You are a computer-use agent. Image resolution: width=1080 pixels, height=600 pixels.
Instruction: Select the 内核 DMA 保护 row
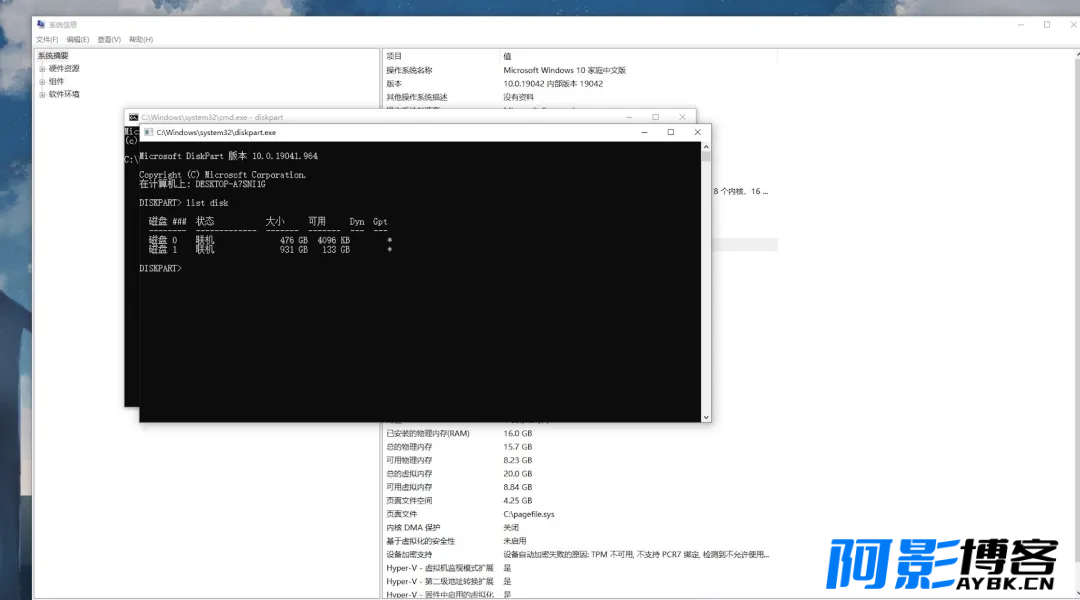pos(580,528)
